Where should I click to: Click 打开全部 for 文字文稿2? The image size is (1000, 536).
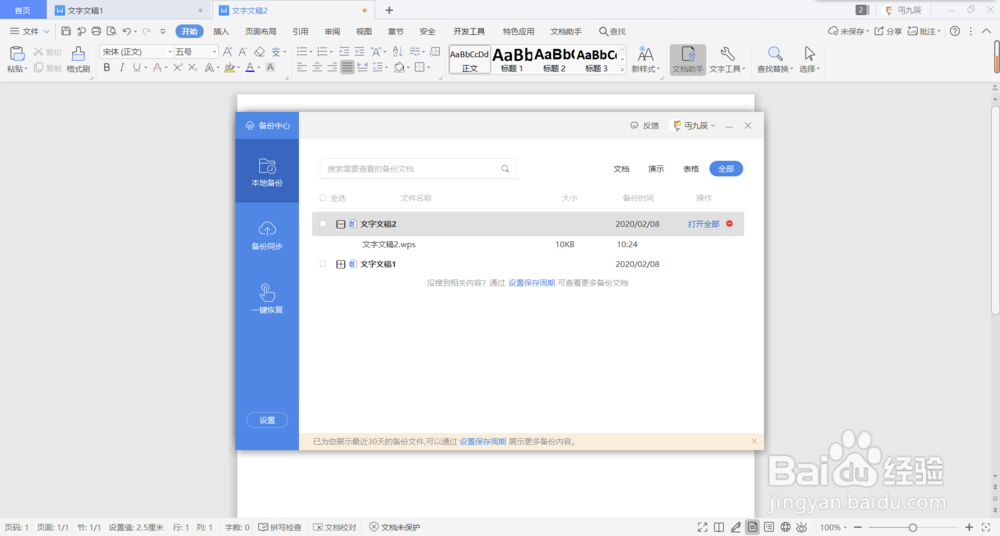click(703, 224)
